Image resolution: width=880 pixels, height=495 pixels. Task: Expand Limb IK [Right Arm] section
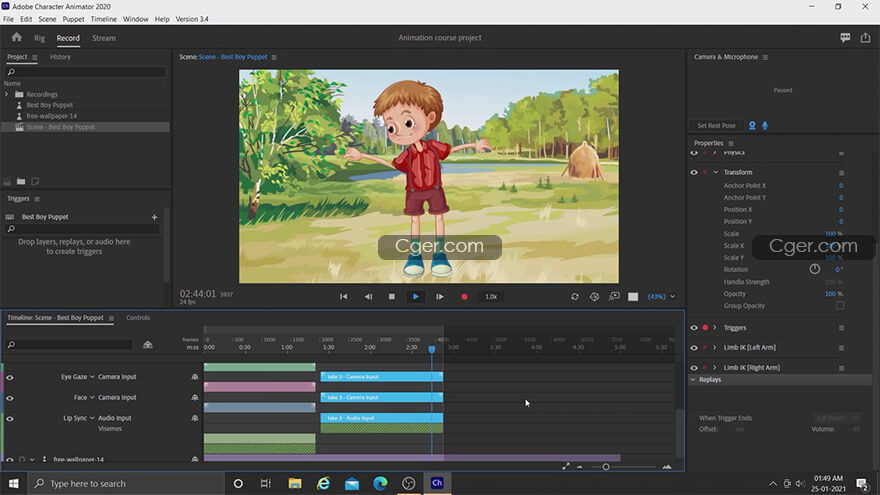click(x=714, y=368)
